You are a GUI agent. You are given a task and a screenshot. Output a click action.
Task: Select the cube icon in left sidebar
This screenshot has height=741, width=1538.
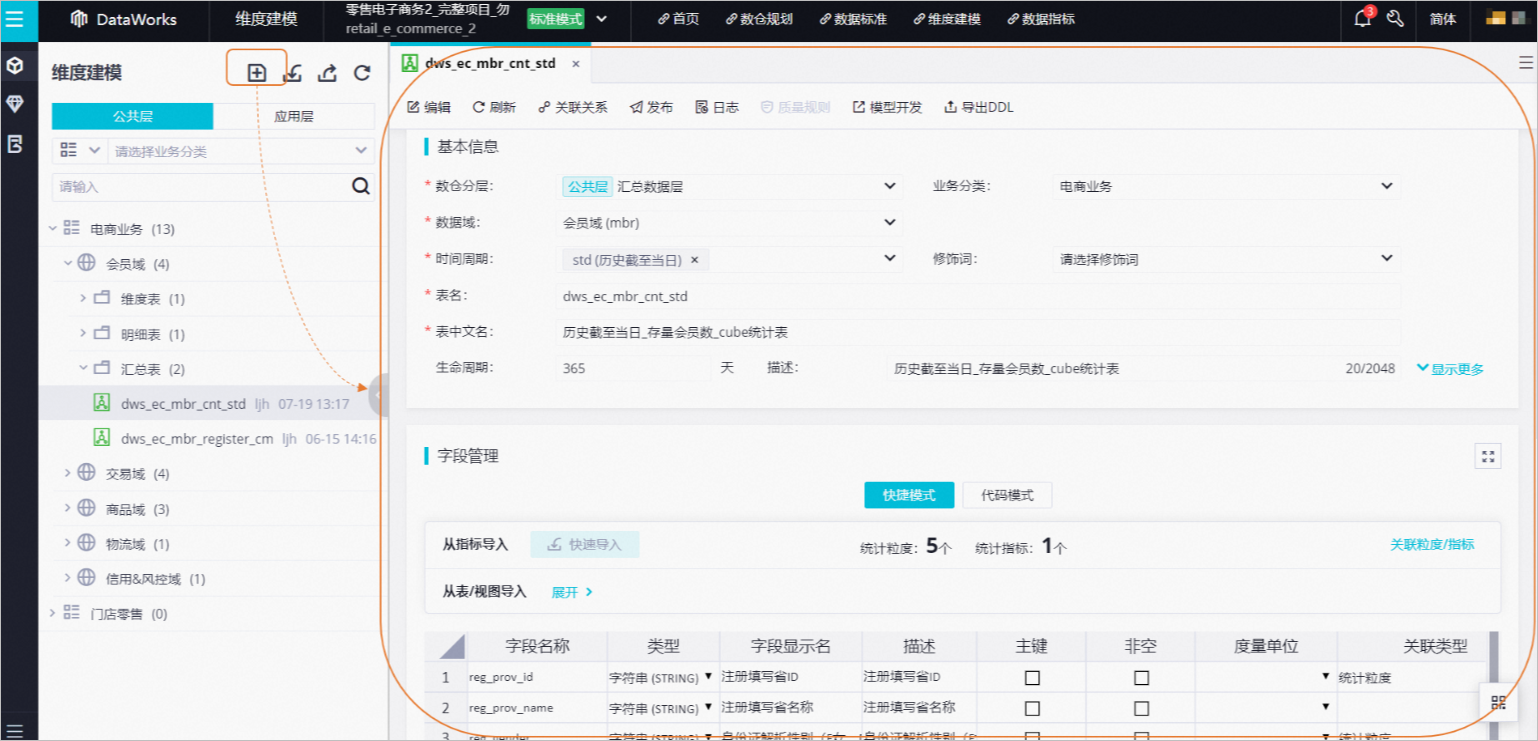coord(15,66)
